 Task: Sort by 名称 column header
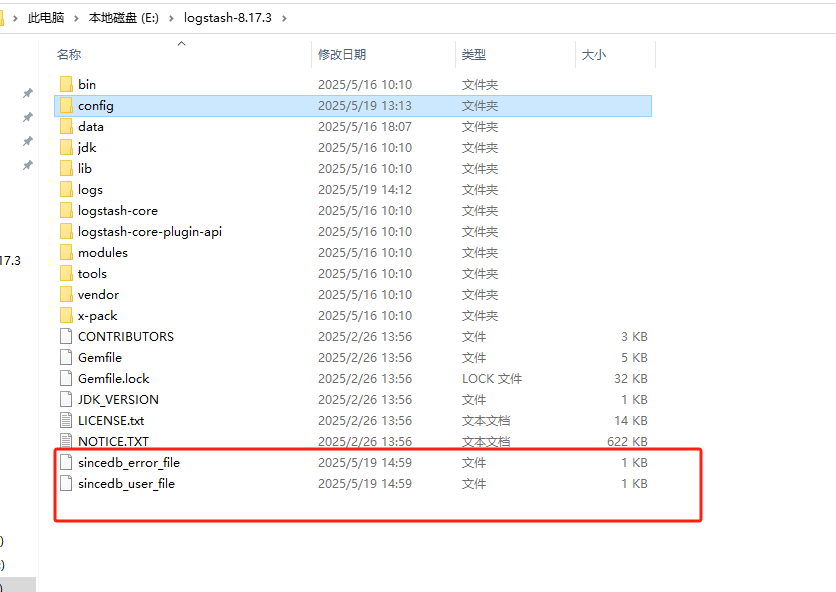(69, 54)
